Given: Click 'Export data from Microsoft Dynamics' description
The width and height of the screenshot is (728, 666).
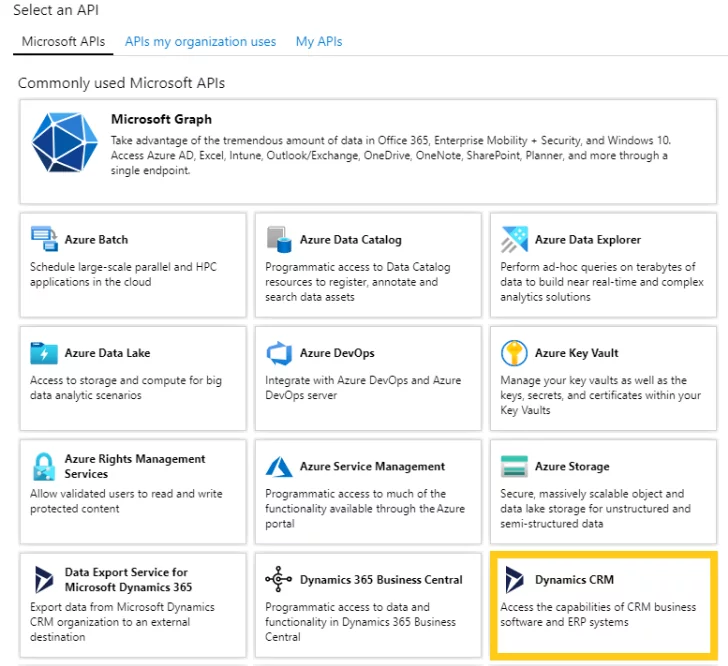Looking at the screenshot, I should tap(122, 622).
